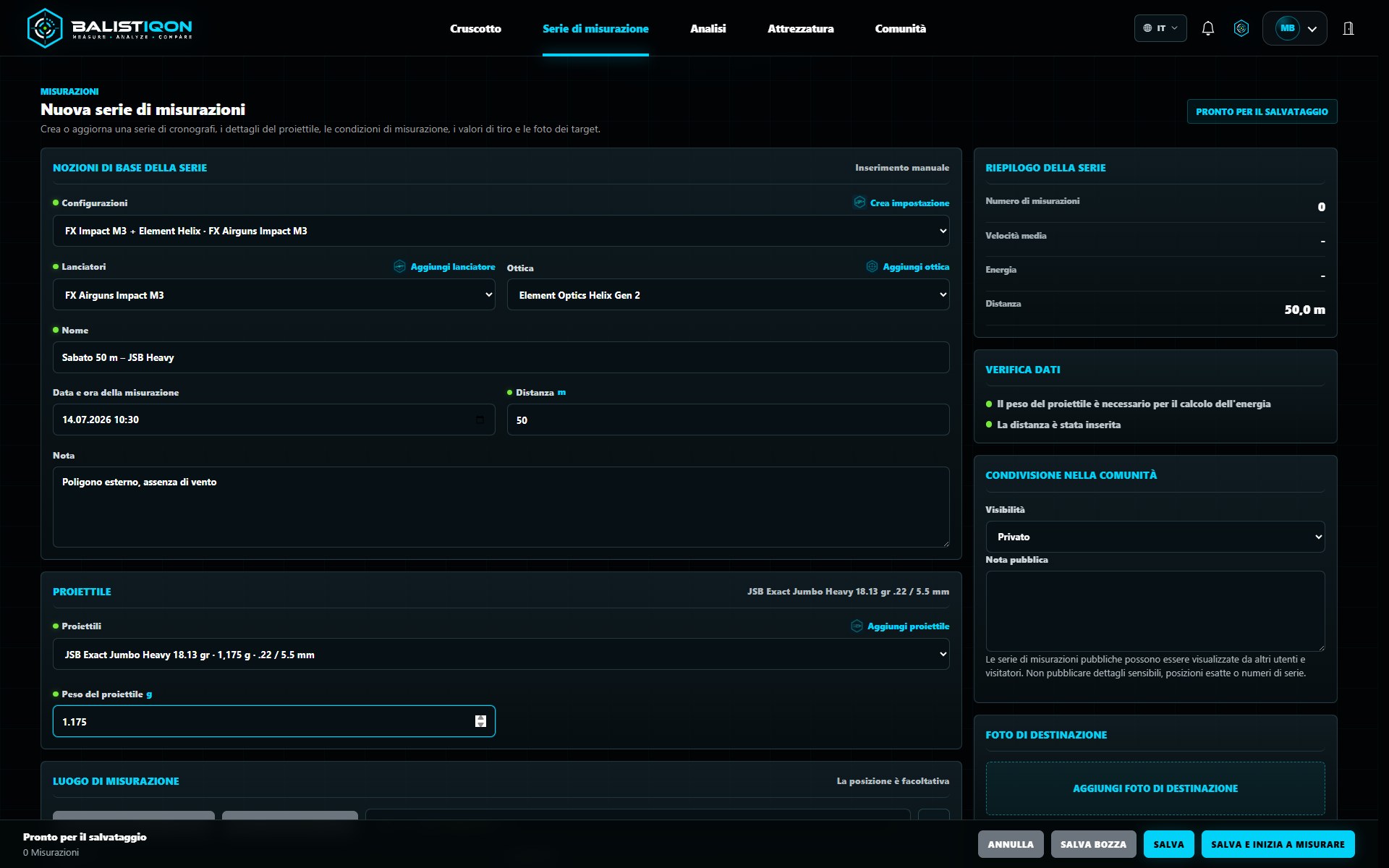Click the hexagon badge icon in header
This screenshot has width=1389, height=868.
[1241, 28]
